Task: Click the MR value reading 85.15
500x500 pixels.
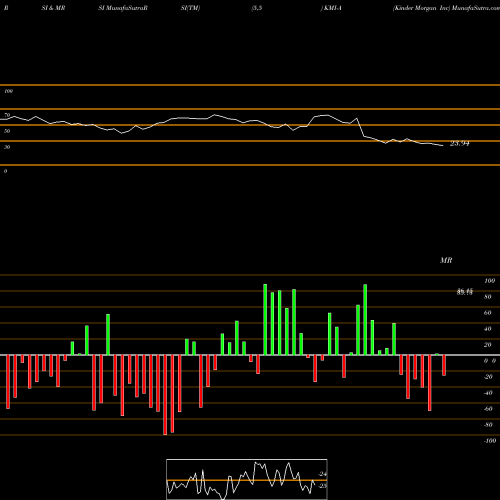Action: pyautogui.click(x=465, y=292)
